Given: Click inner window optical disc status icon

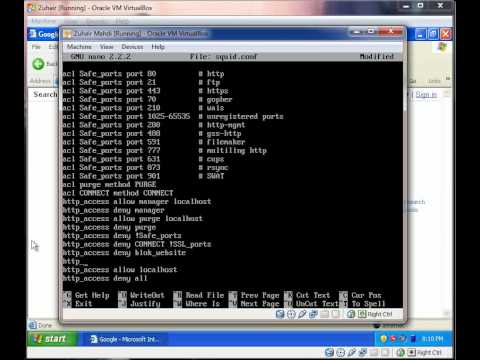Looking at the screenshot, I should point(291,314).
